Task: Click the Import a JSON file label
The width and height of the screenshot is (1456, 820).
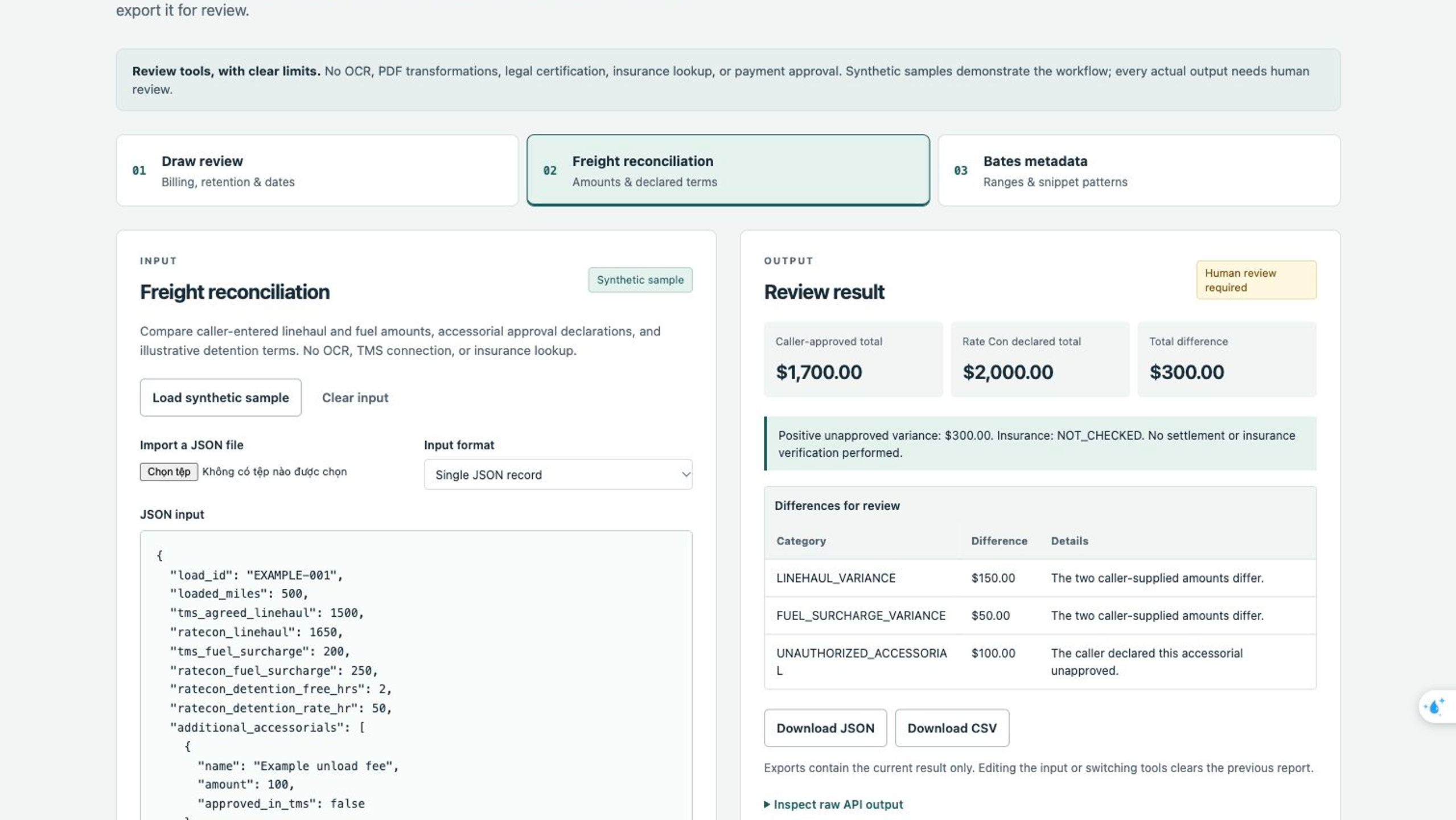Action: 191,445
